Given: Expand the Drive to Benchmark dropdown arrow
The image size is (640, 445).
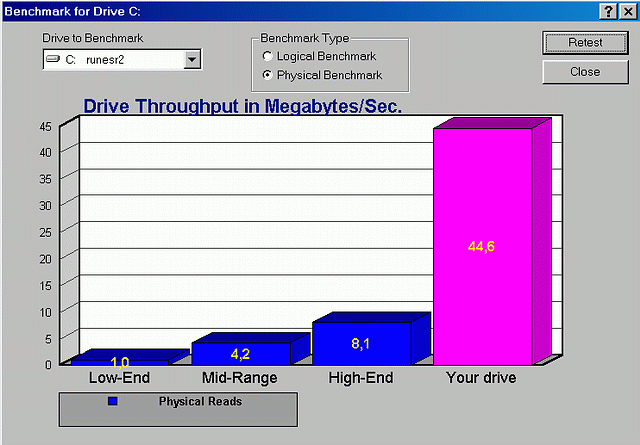Looking at the screenshot, I should coord(192,60).
